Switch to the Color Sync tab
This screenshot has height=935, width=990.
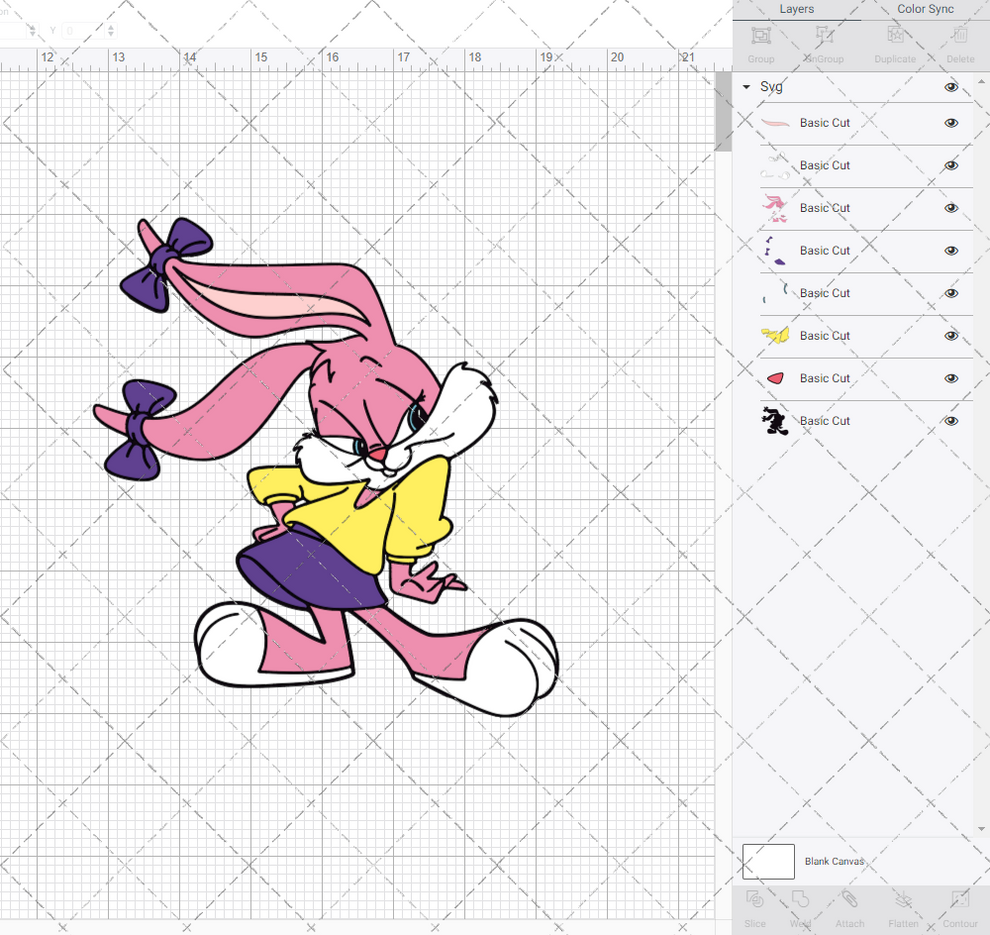[x=925, y=9]
